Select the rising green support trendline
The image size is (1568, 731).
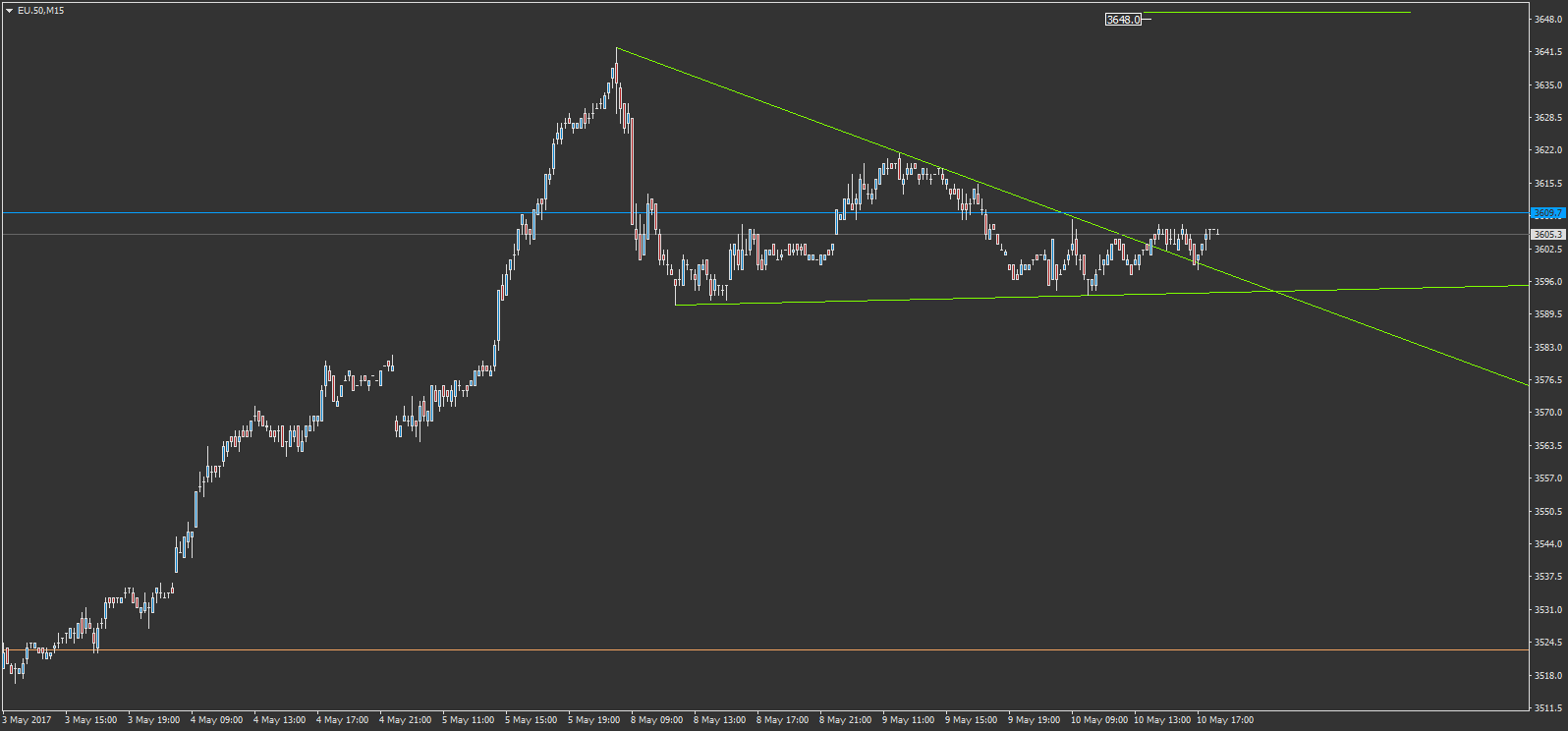[1102, 295]
